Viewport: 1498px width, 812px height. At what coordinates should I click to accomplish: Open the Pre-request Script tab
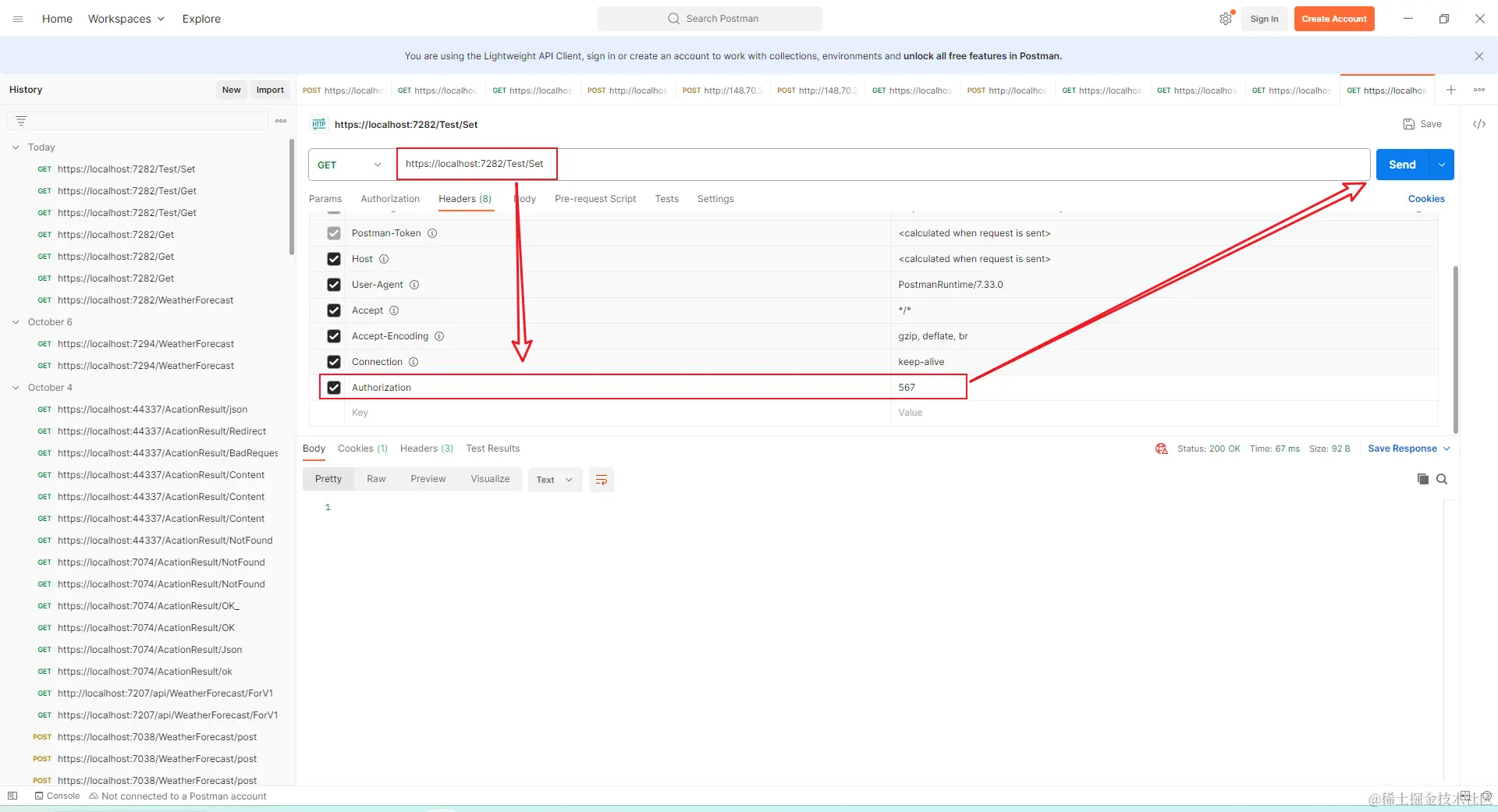click(x=595, y=199)
